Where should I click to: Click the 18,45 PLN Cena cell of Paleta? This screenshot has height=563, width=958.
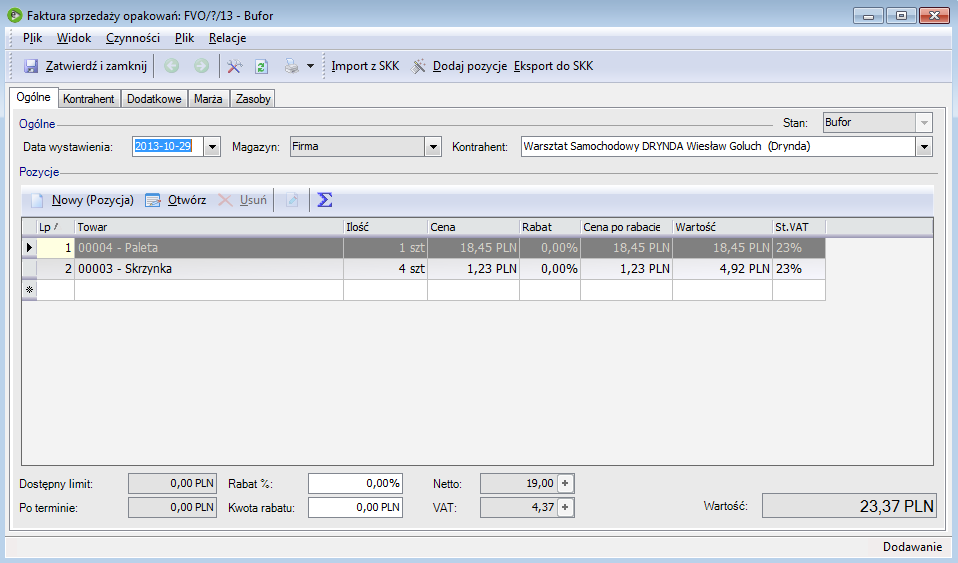pos(474,248)
